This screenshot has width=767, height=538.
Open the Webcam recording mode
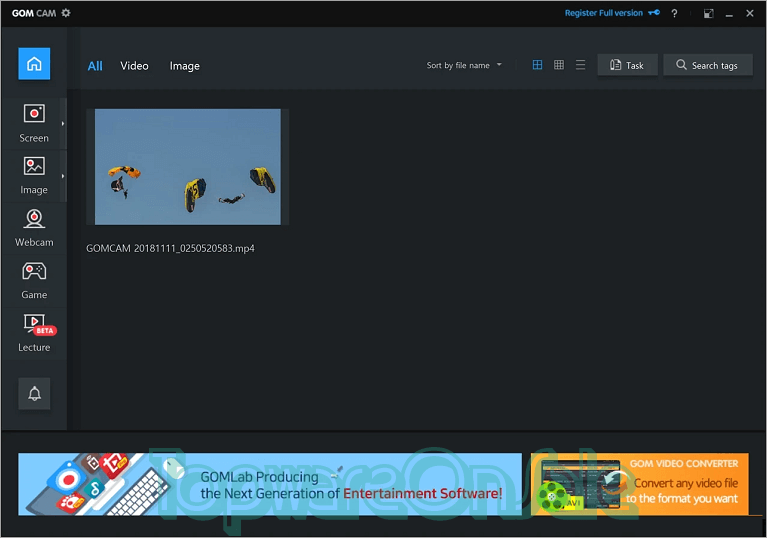(34, 228)
